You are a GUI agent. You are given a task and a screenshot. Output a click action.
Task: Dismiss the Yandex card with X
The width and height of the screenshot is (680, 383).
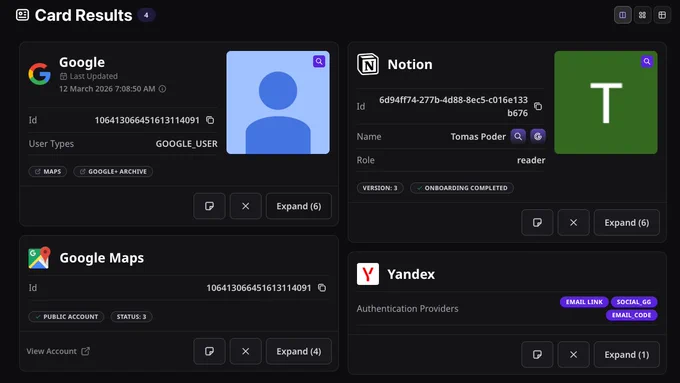coord(573,355)
